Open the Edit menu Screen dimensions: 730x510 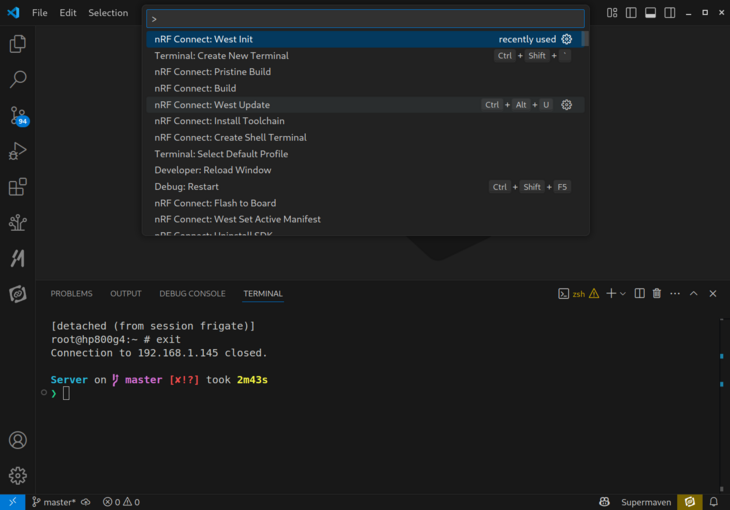(68, 13)
